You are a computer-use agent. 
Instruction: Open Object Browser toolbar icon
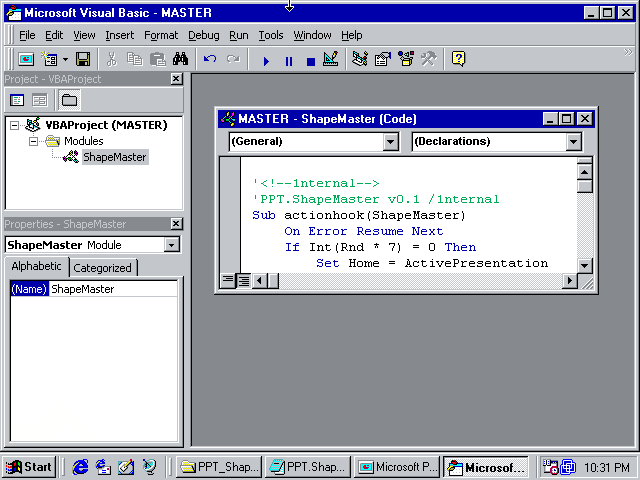coord(406,59)
